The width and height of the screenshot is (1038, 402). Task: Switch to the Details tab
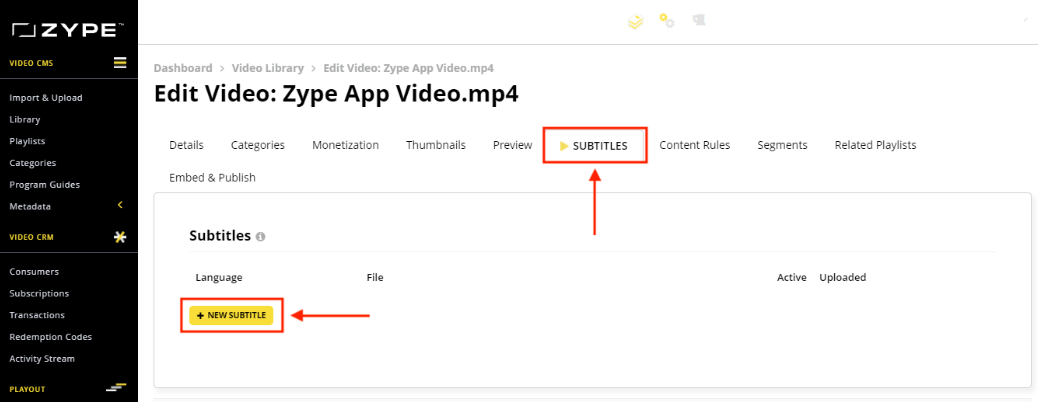tap(186, 145)
